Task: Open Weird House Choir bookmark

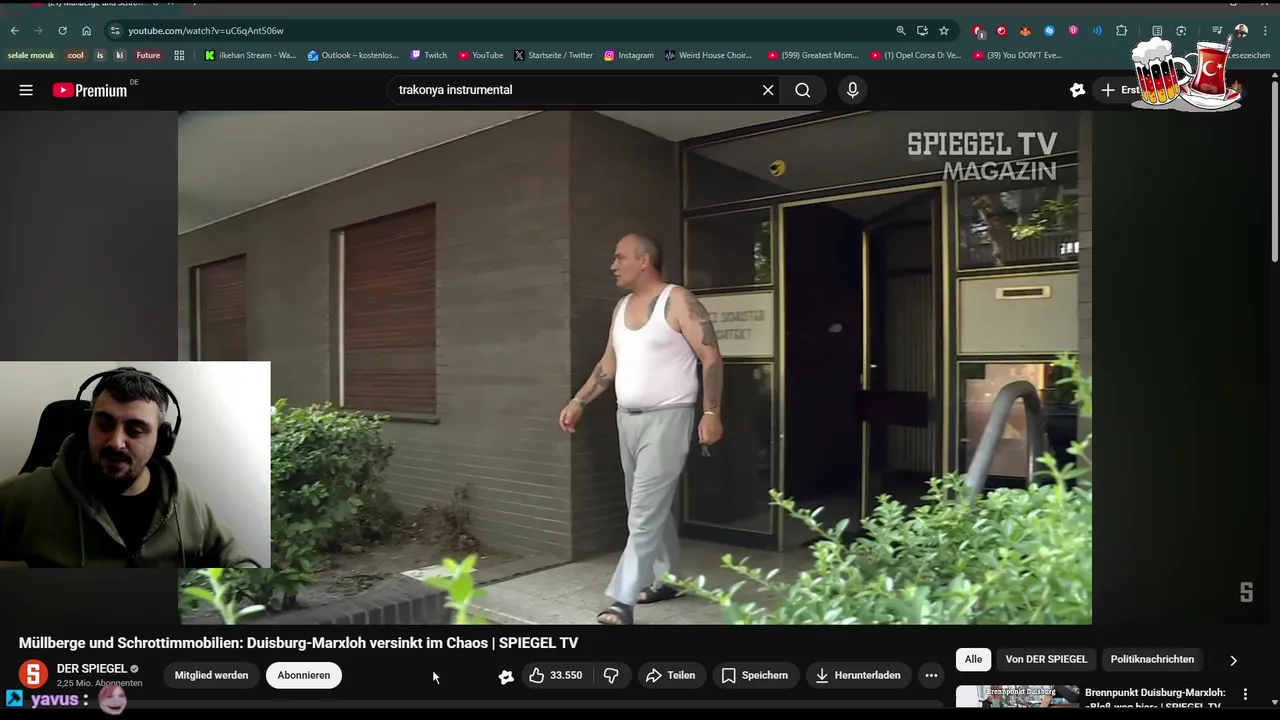Action: (707, 56)
